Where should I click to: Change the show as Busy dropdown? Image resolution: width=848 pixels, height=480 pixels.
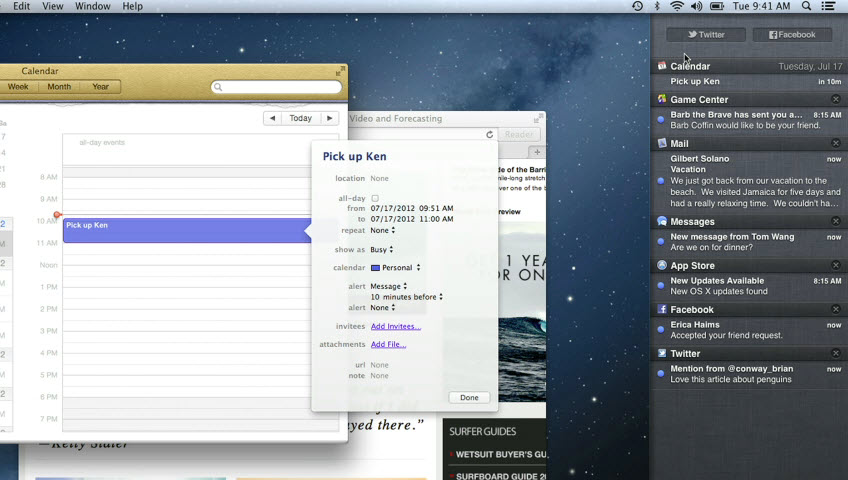382,249
